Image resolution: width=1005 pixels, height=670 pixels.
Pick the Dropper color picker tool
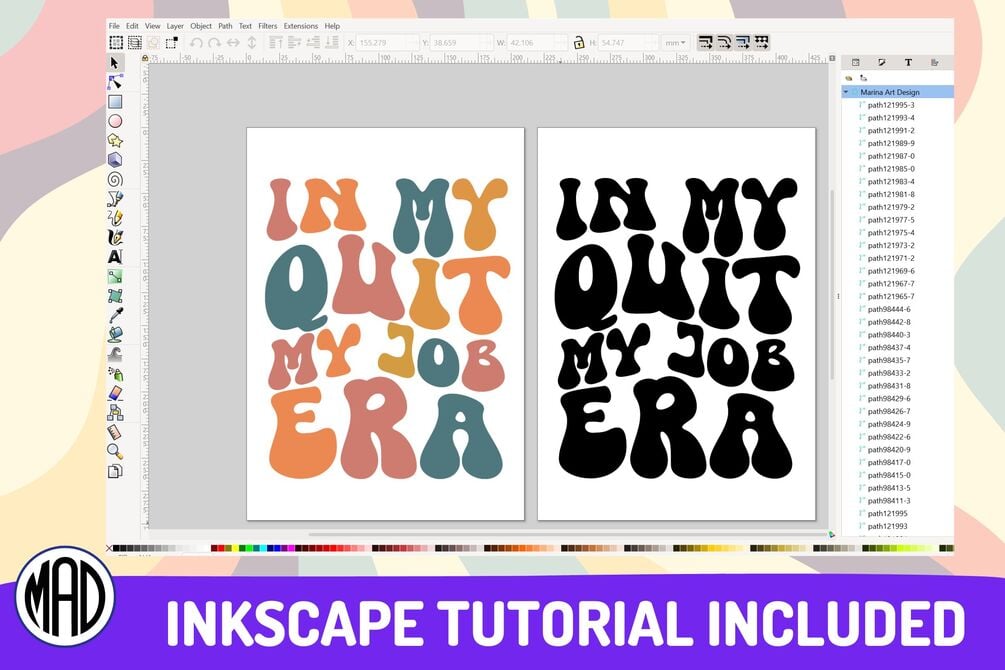coord(115,315)
